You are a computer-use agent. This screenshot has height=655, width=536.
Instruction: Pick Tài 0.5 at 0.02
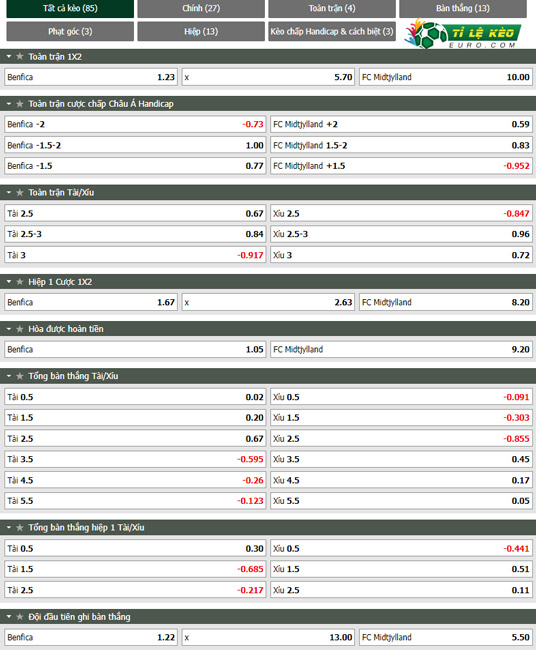click(135, 397)
